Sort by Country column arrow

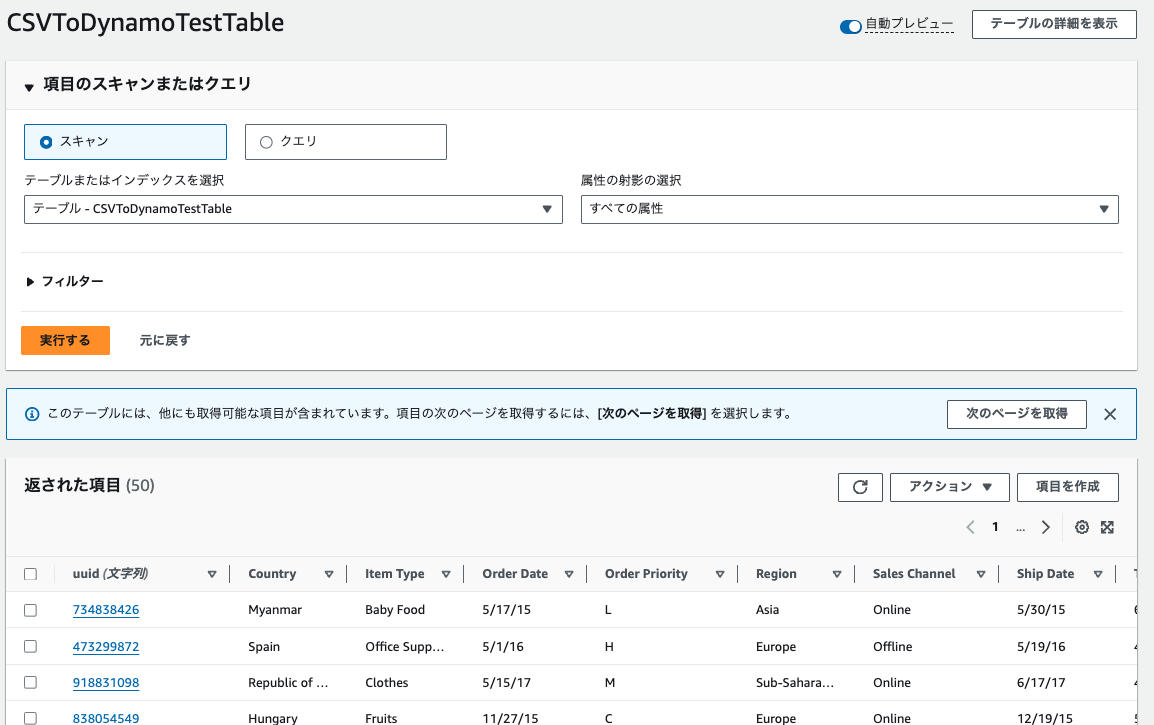(328, 574)
